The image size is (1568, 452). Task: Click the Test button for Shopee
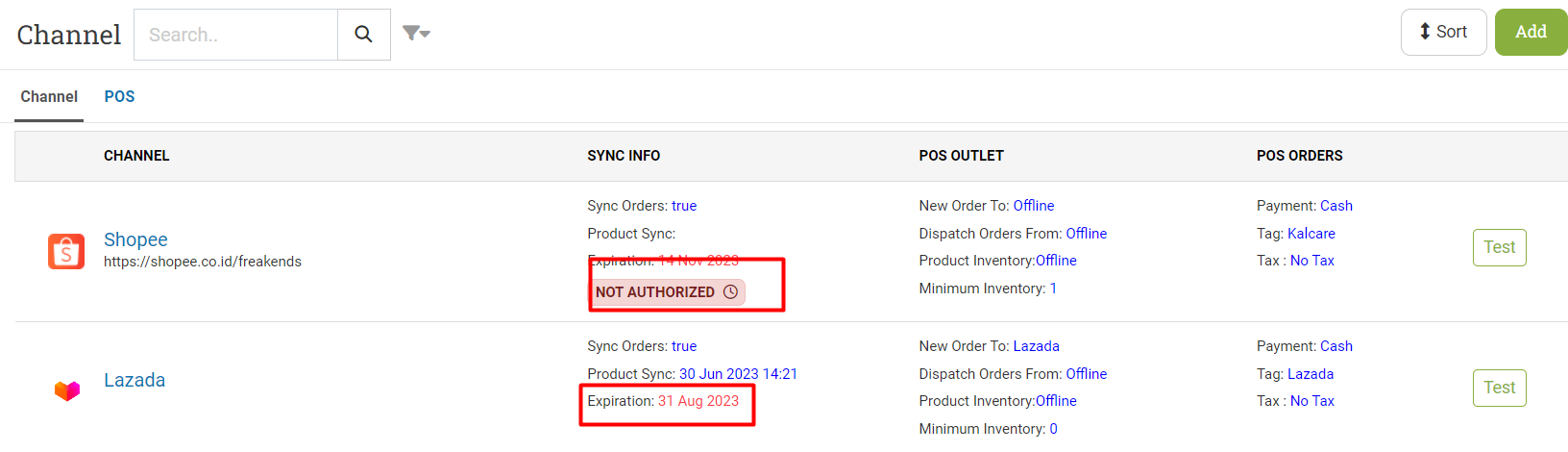point(1499,247)
